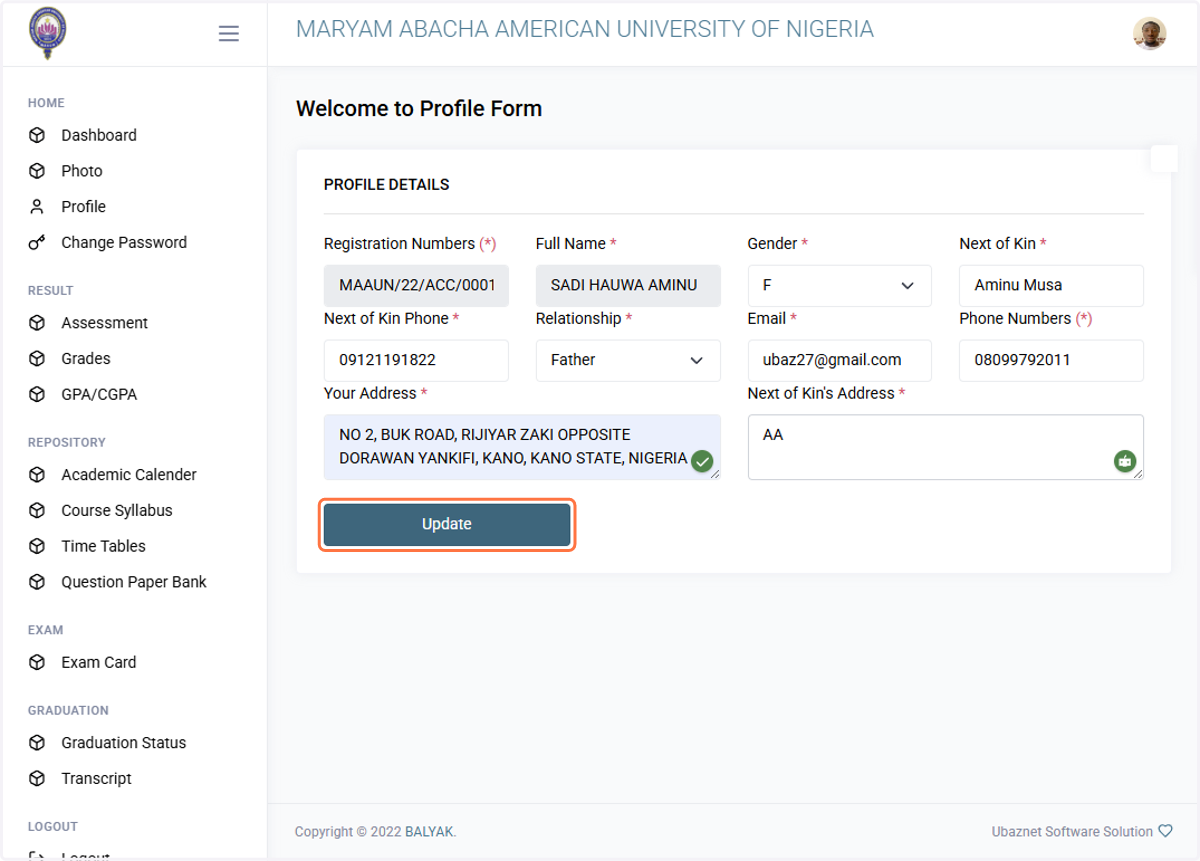Open GPA/CGPA page
Viewport: 1200px width, 861px height.
(x=99, y=395)
